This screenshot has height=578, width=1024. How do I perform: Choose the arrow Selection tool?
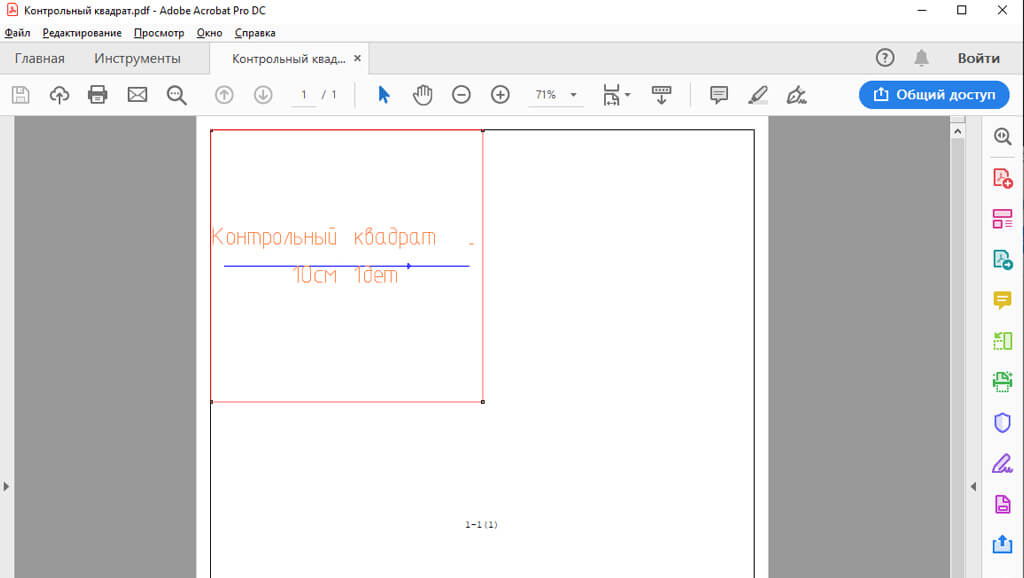coord(384,95)
